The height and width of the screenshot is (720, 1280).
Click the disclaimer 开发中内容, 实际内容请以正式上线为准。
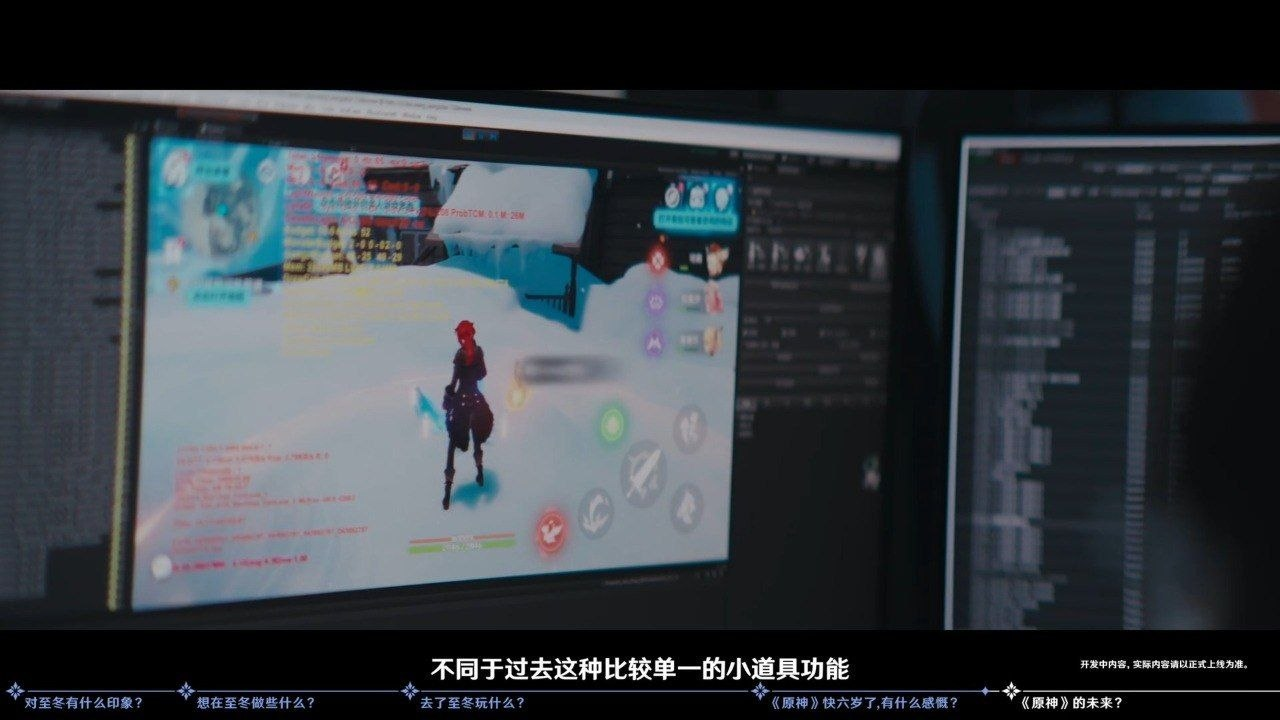click(1164, 664)
